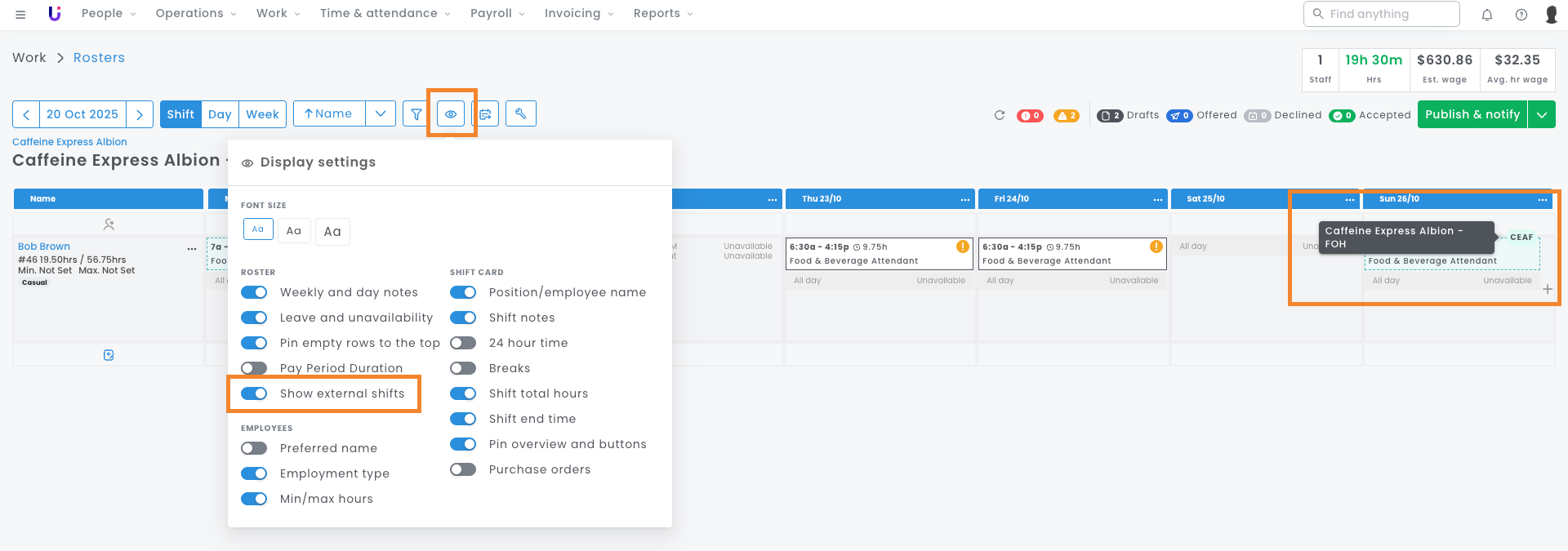Switch to Week view tab
This screenshot has height=551, width=1568.
[x=262, y=114]
